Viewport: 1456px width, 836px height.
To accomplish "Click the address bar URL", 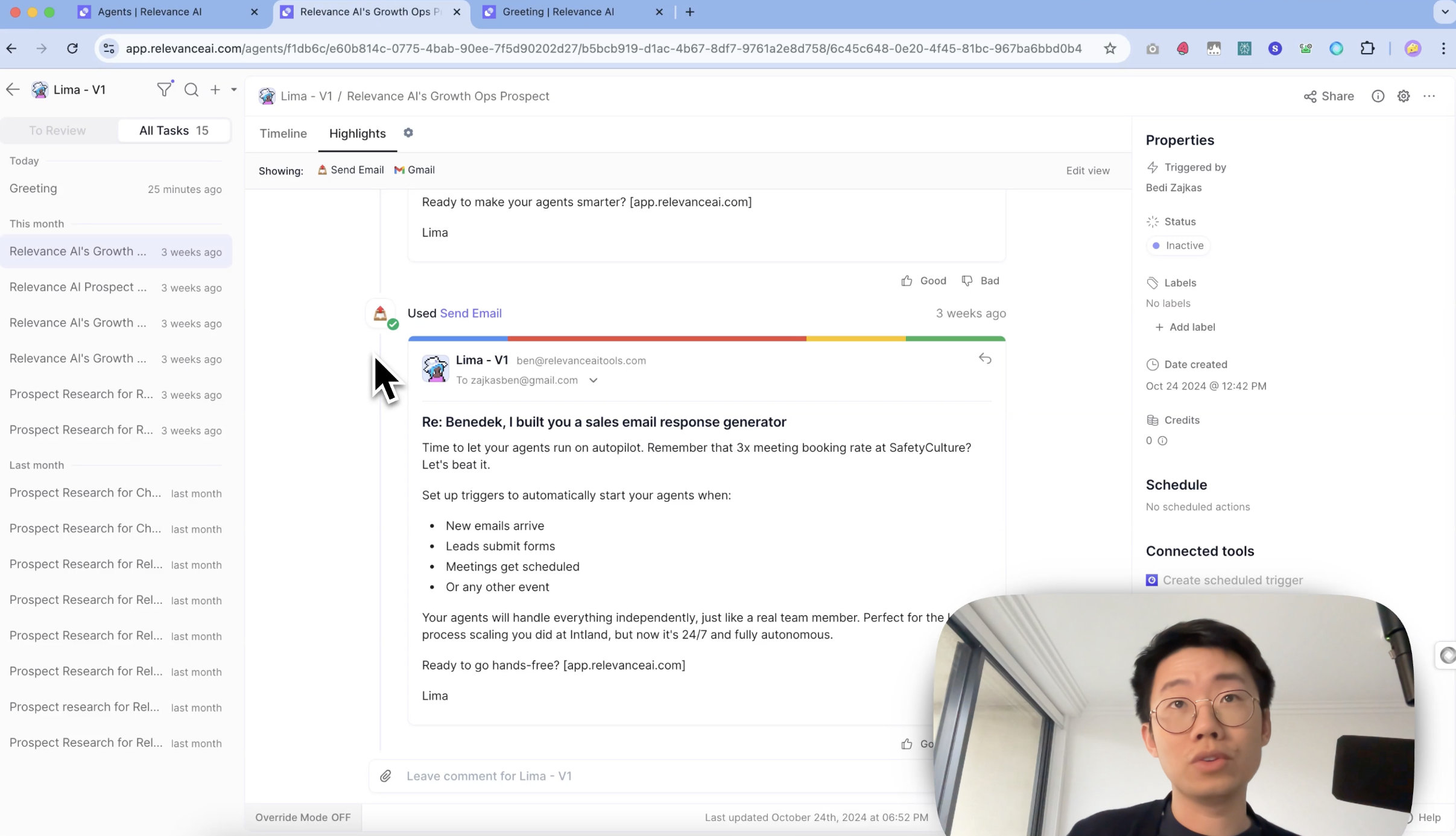I will 603,48.
